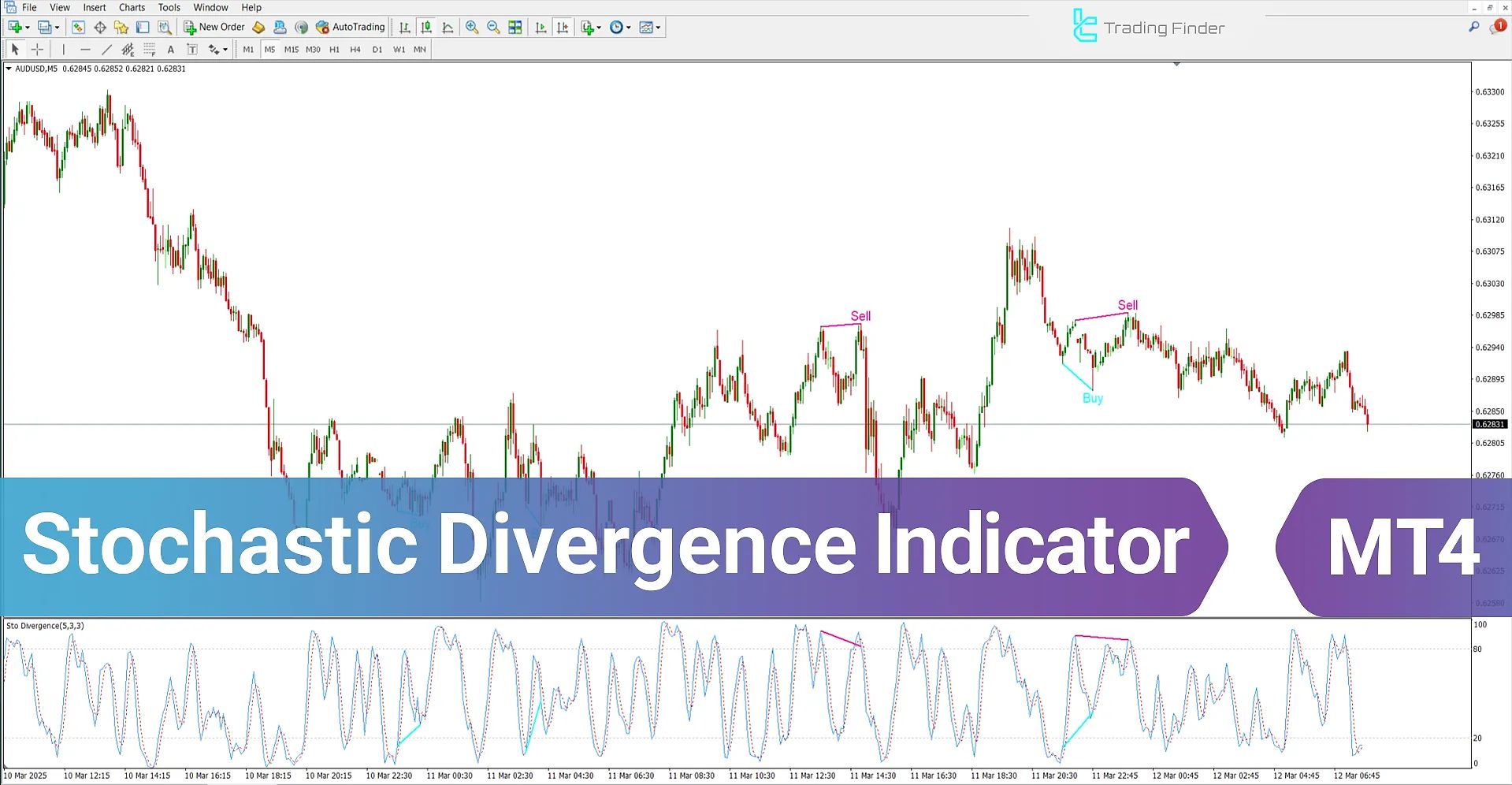This screenshot has height=785, width=1512.
Task: Select the Vertical Line drawing tool
Action: [x=64, y=50]
